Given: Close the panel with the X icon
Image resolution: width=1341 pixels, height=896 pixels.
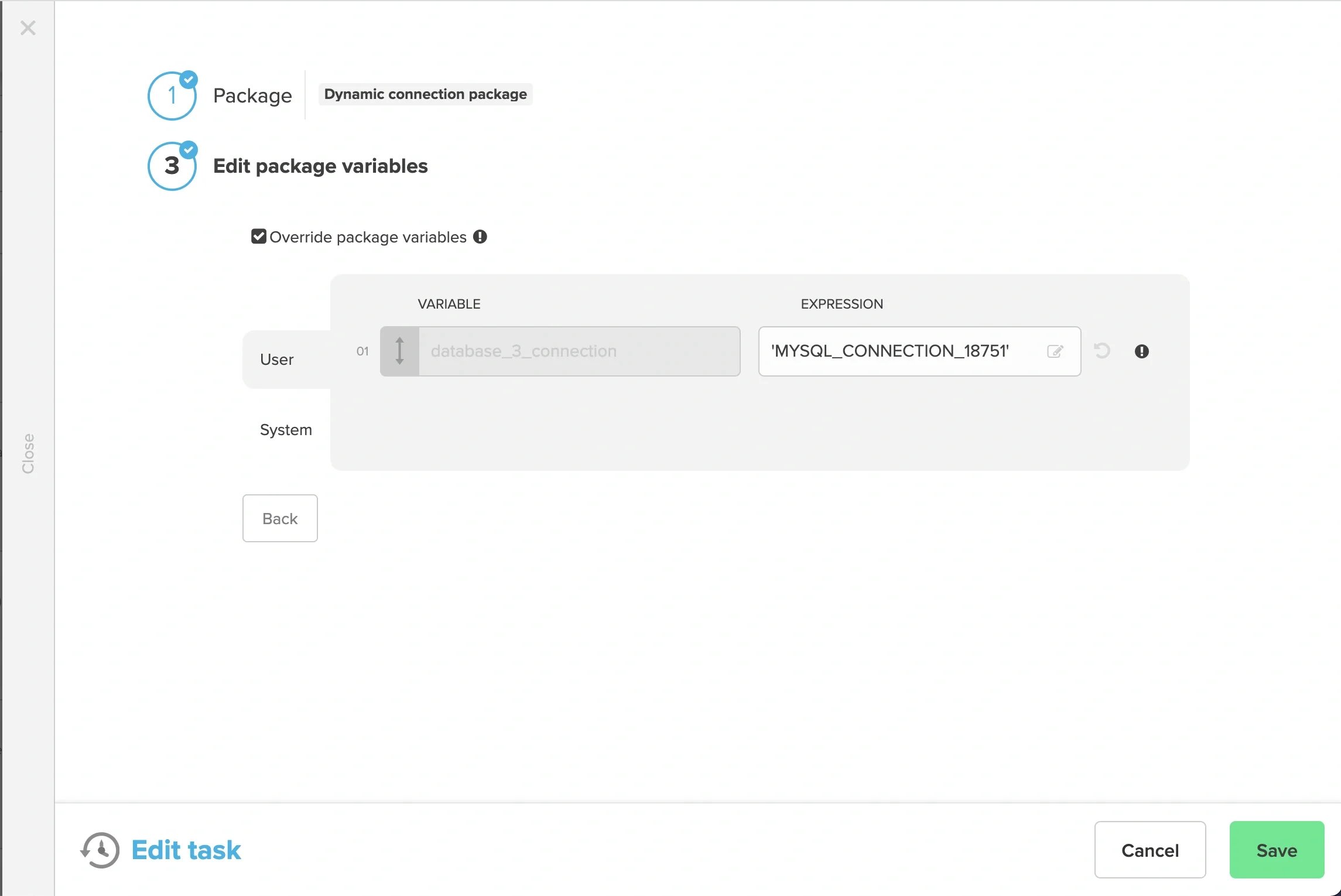Looking at the screenshot, I should pyautogui.click(x=28, y=28).
